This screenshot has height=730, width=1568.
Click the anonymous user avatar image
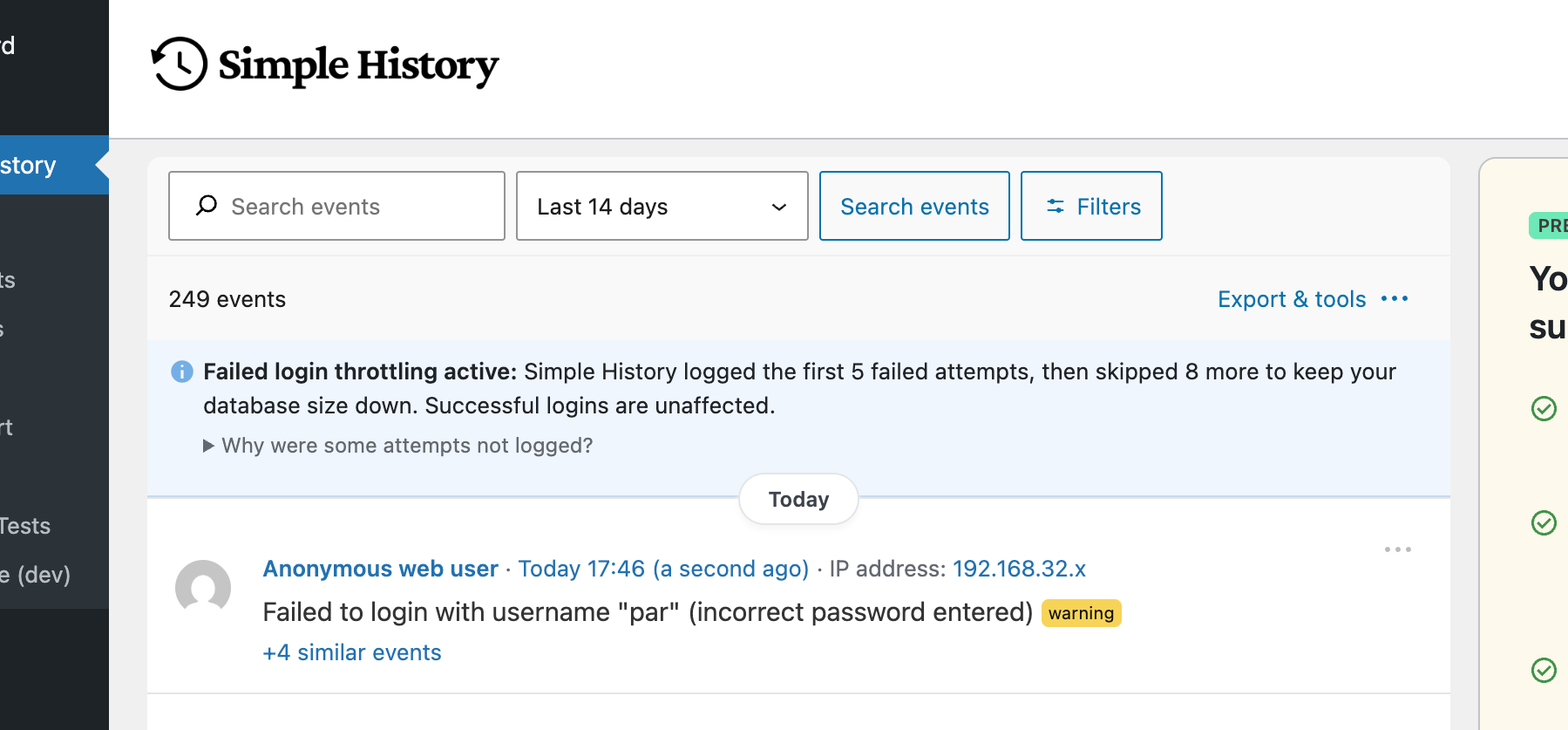(x=203, y=588)
